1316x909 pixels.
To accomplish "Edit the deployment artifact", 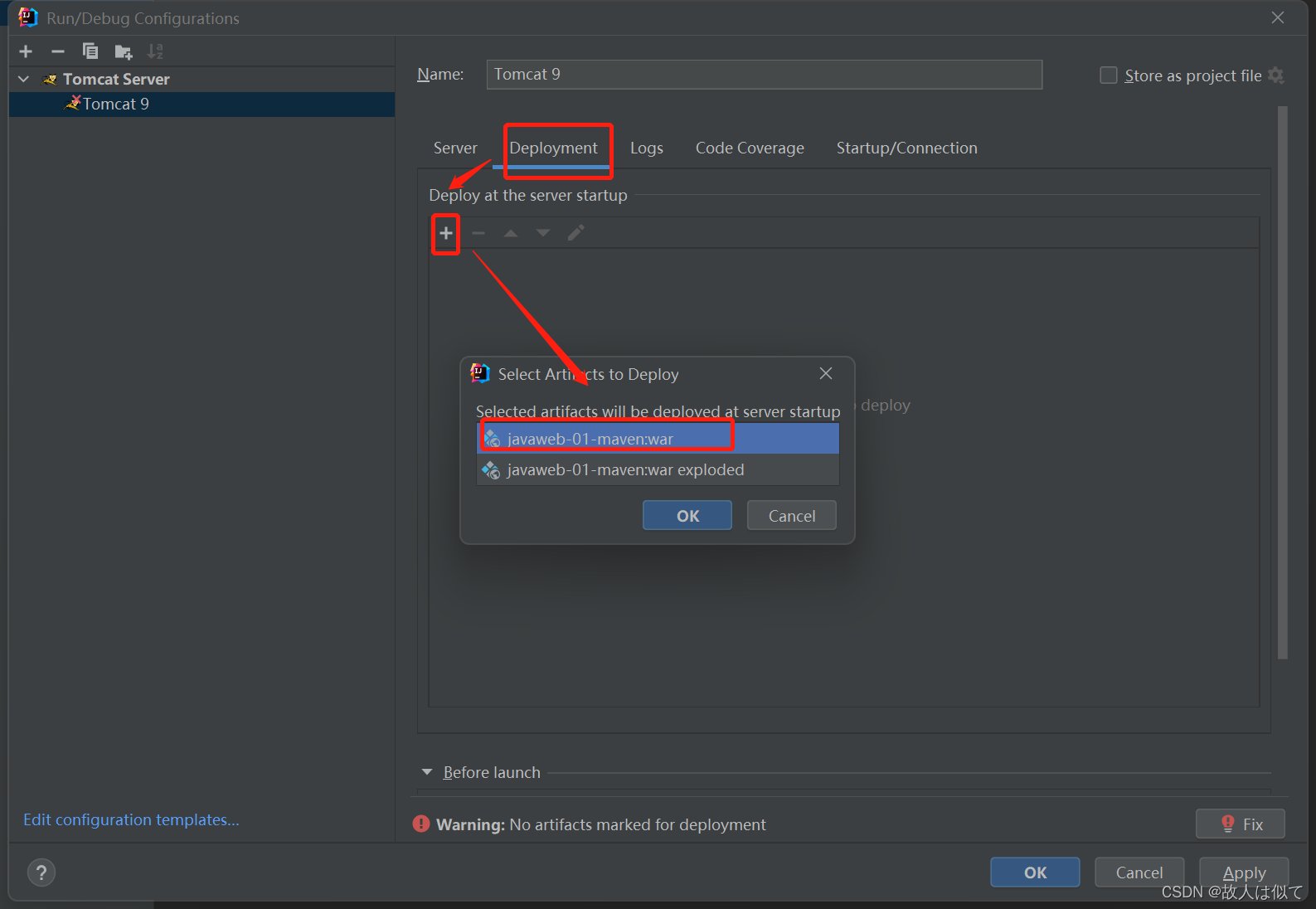I will coord(575,233).
